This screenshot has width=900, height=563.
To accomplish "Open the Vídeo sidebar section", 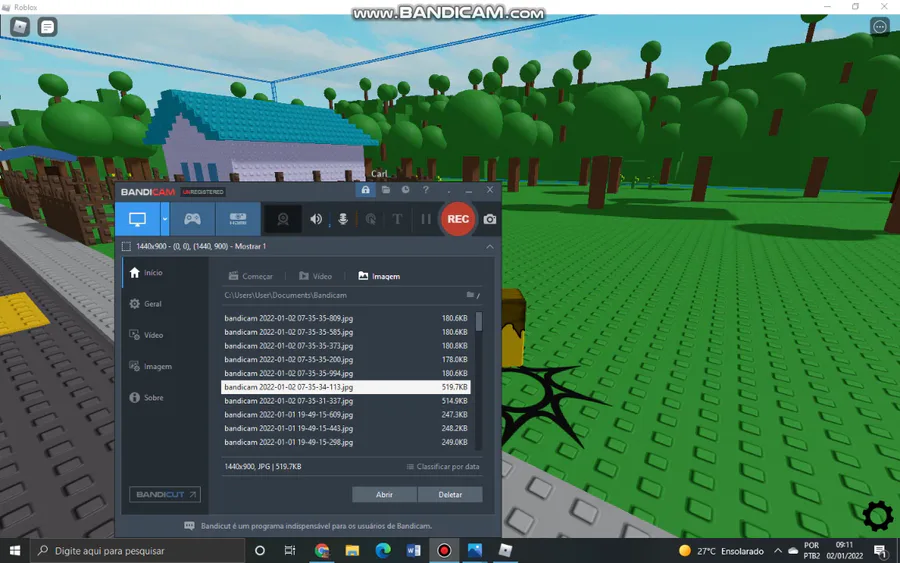I will 146,335.
